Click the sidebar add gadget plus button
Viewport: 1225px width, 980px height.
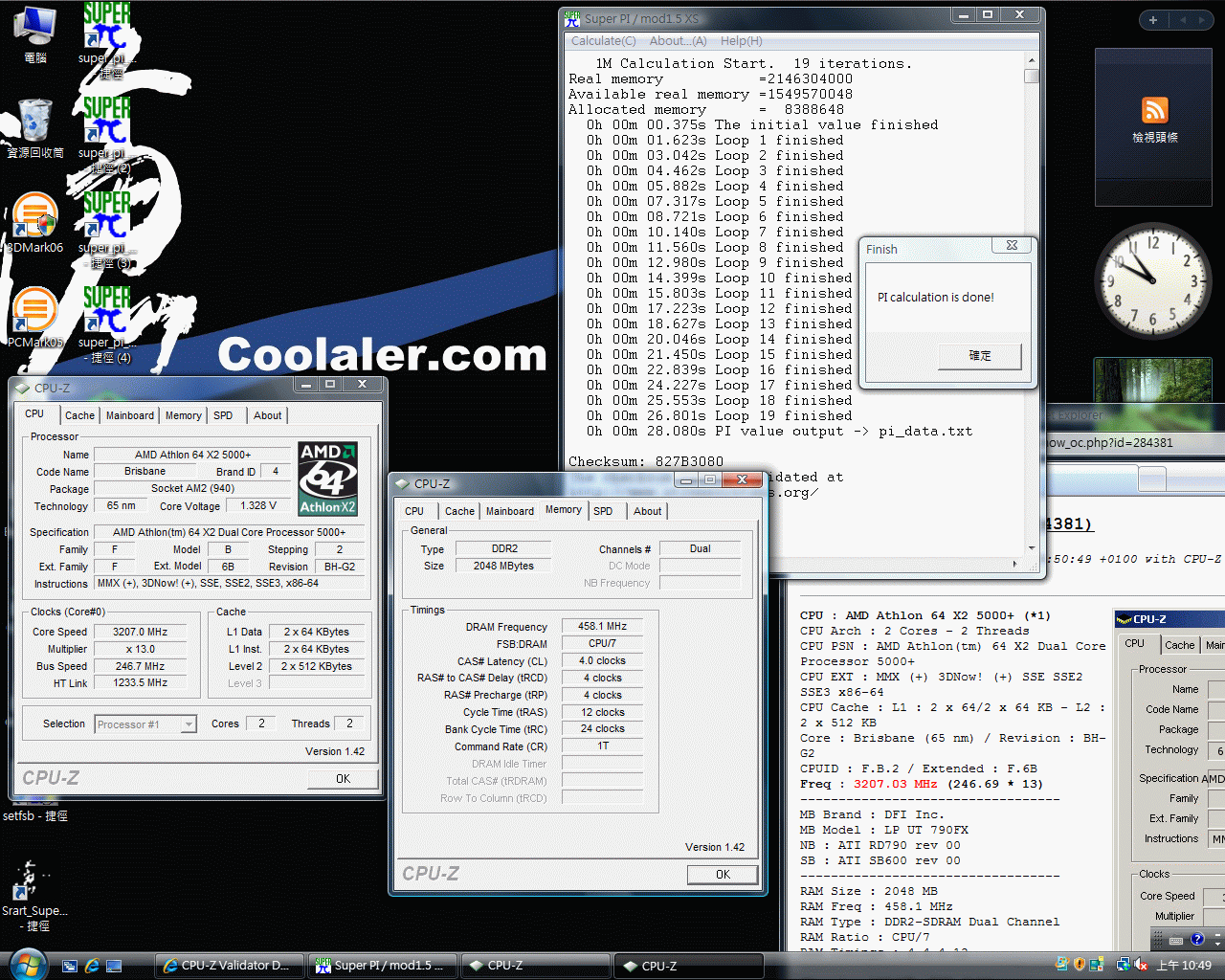coord(1153,20)
